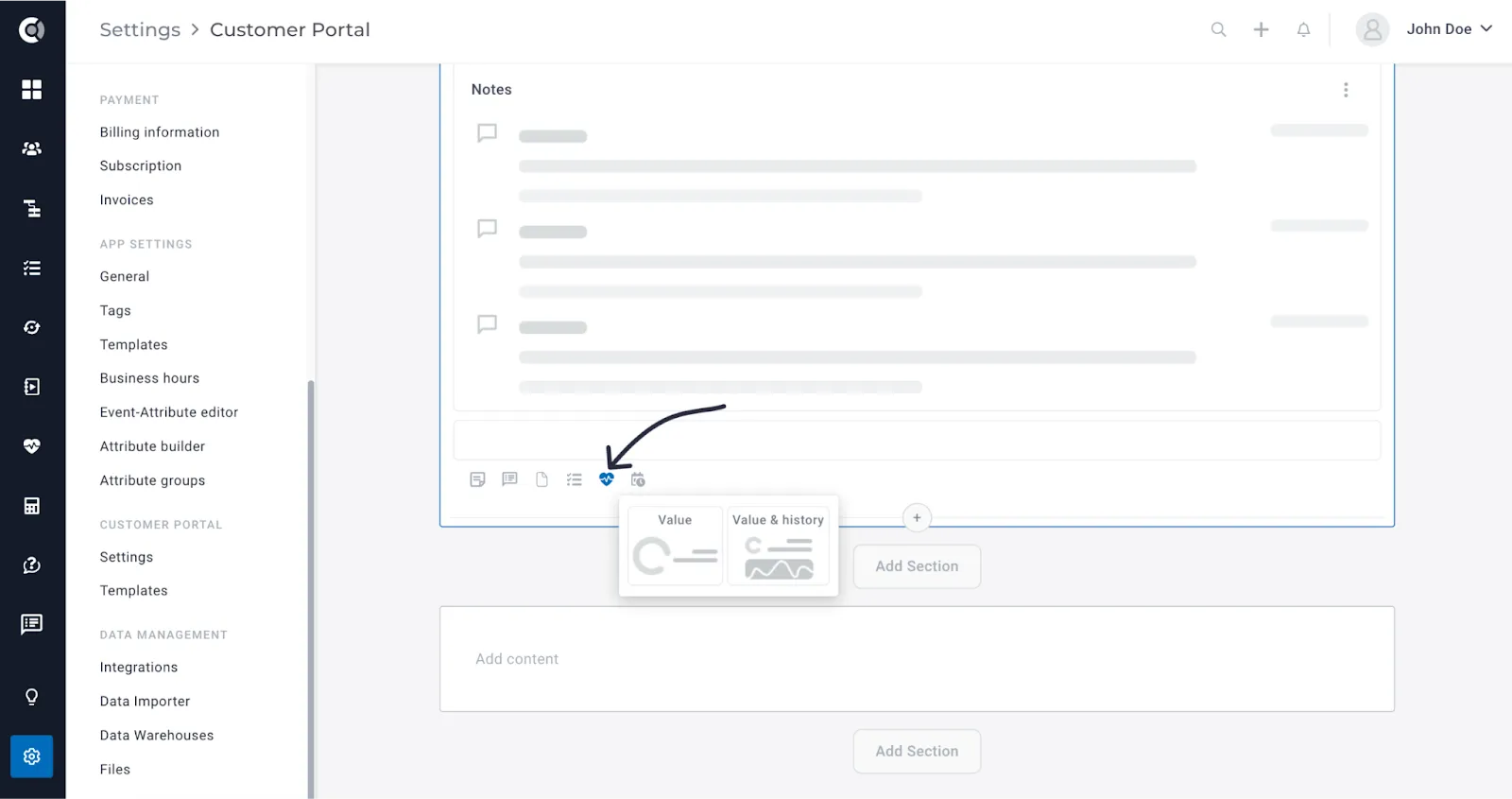Image resolution: width=1512 pixels, height=799 pixels.
Task: Choose the Value widget layout thumbnail
Action: [676, 547]
